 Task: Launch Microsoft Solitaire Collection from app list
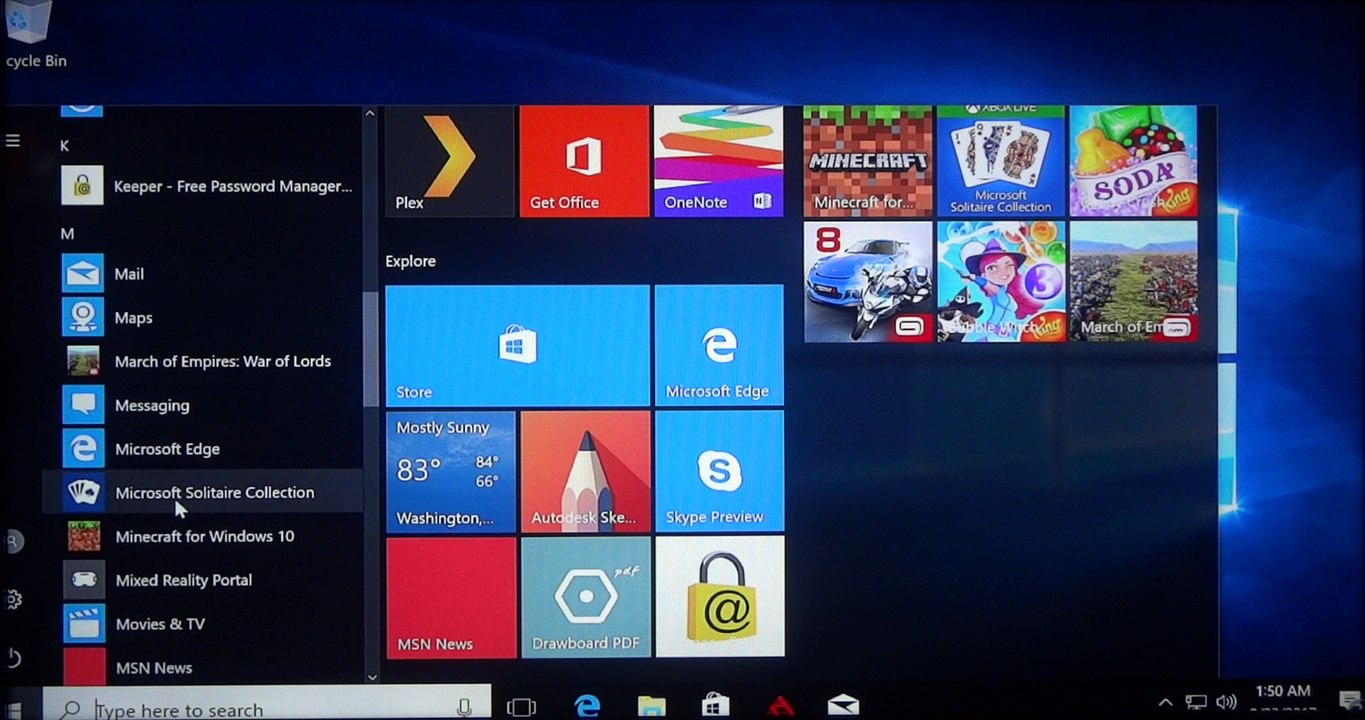pos(203,492)
